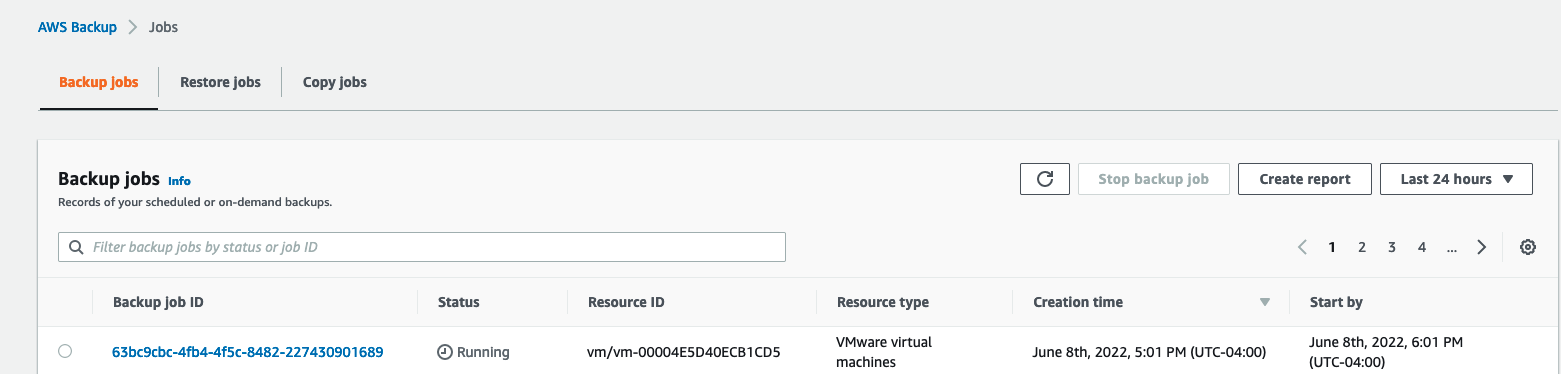Open backup job 63bc9cbc-4fb4-4f5c-8482-227430901689
This screenshot has height=374, width=1561.
[248, 352]
